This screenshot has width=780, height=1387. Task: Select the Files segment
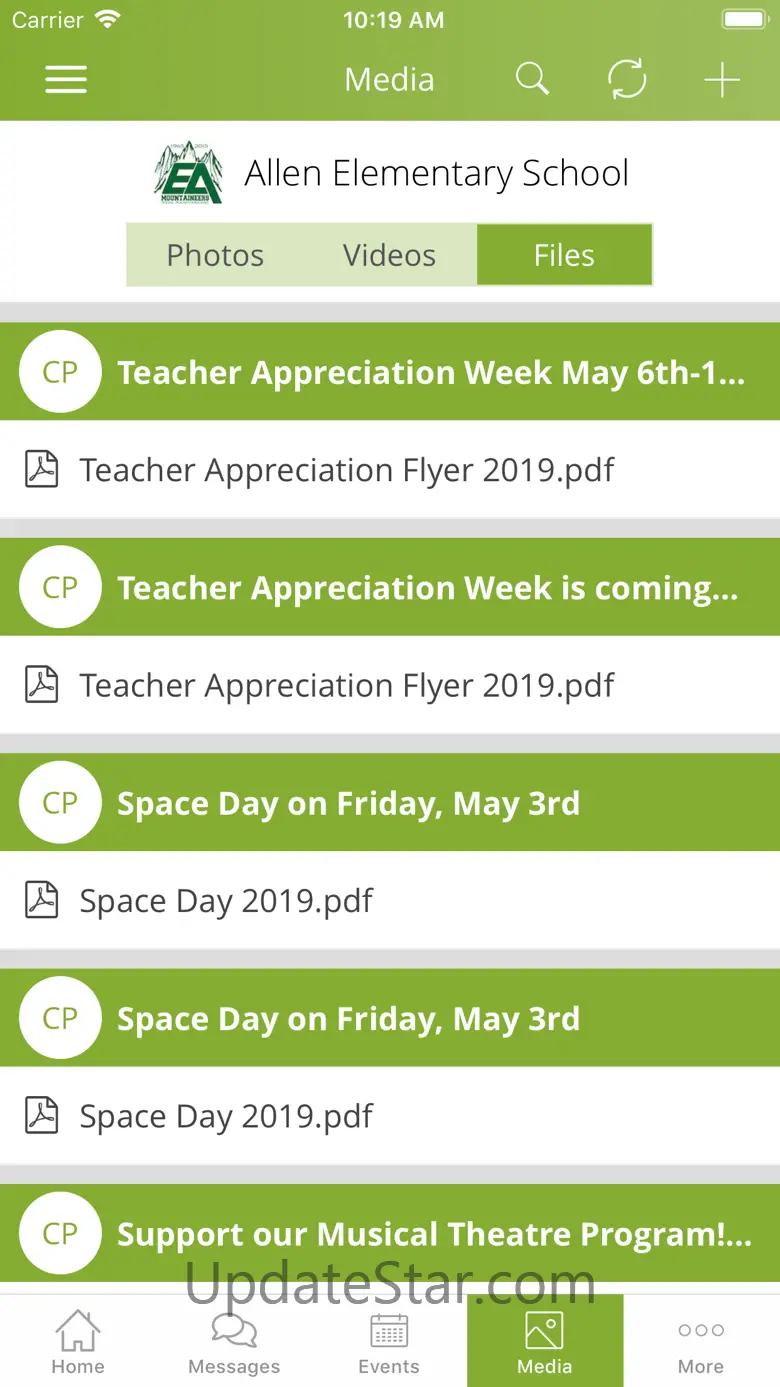coord(564,255)
